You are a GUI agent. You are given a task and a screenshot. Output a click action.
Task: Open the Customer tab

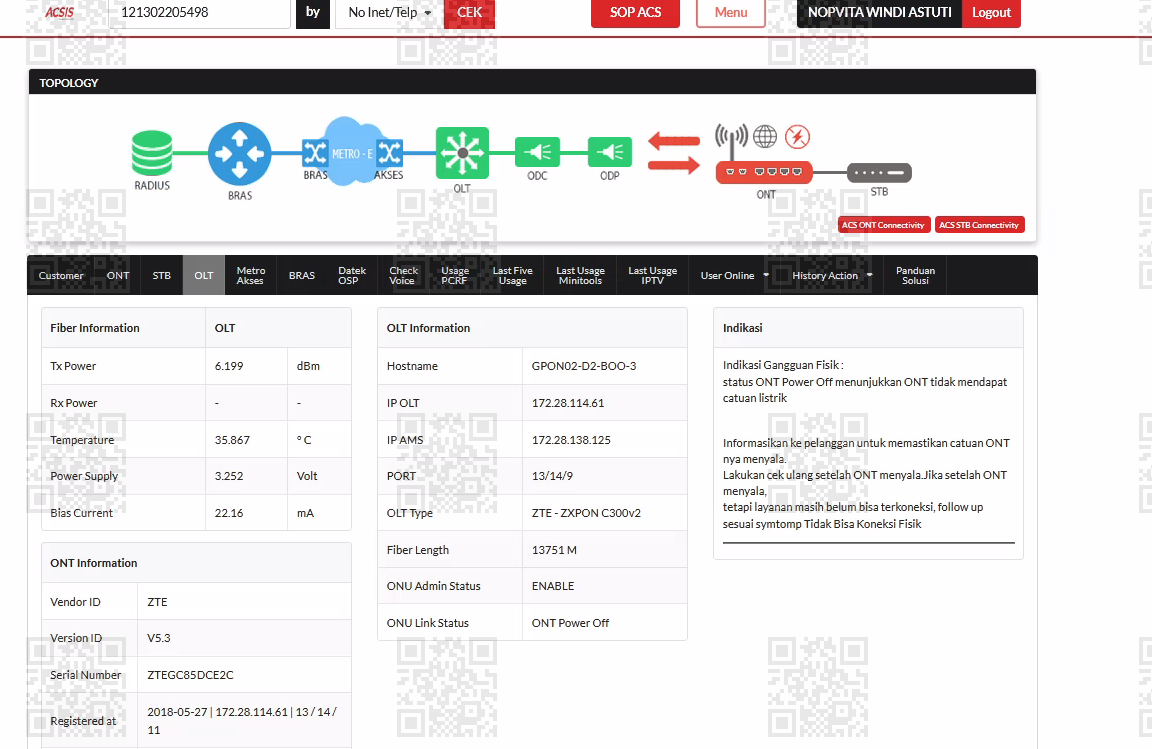pos(61,276)
